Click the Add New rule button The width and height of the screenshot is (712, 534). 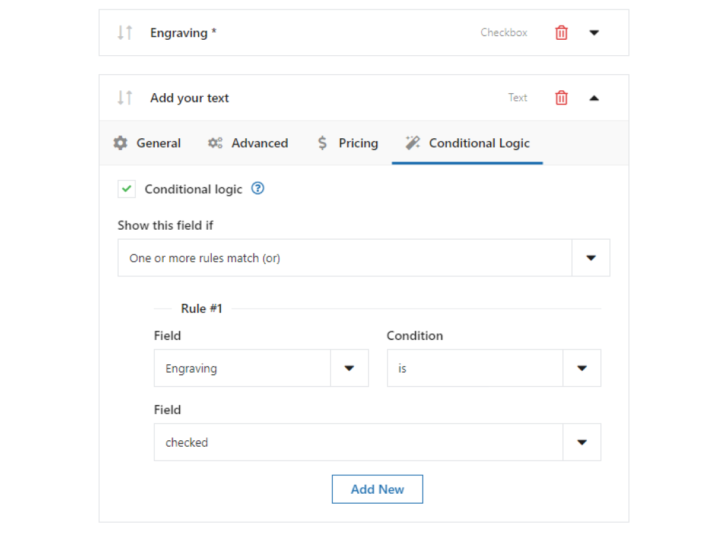pyautogui.click(x=377, y=489)
